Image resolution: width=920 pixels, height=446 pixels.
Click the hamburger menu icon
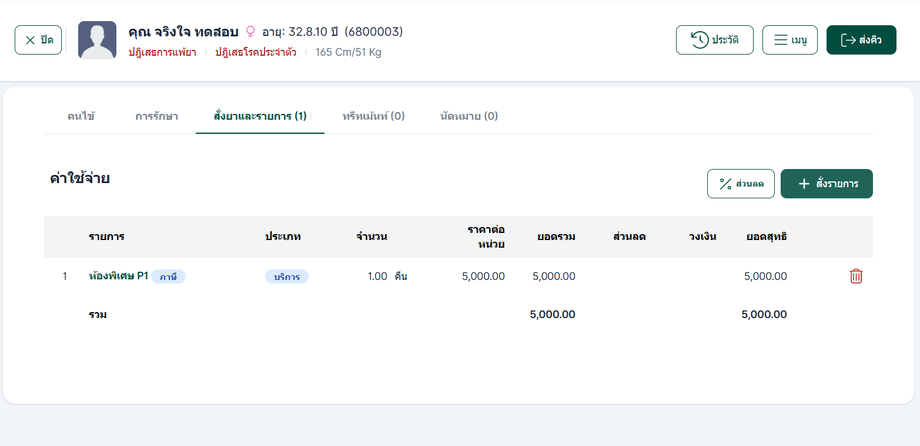(779, 40)
